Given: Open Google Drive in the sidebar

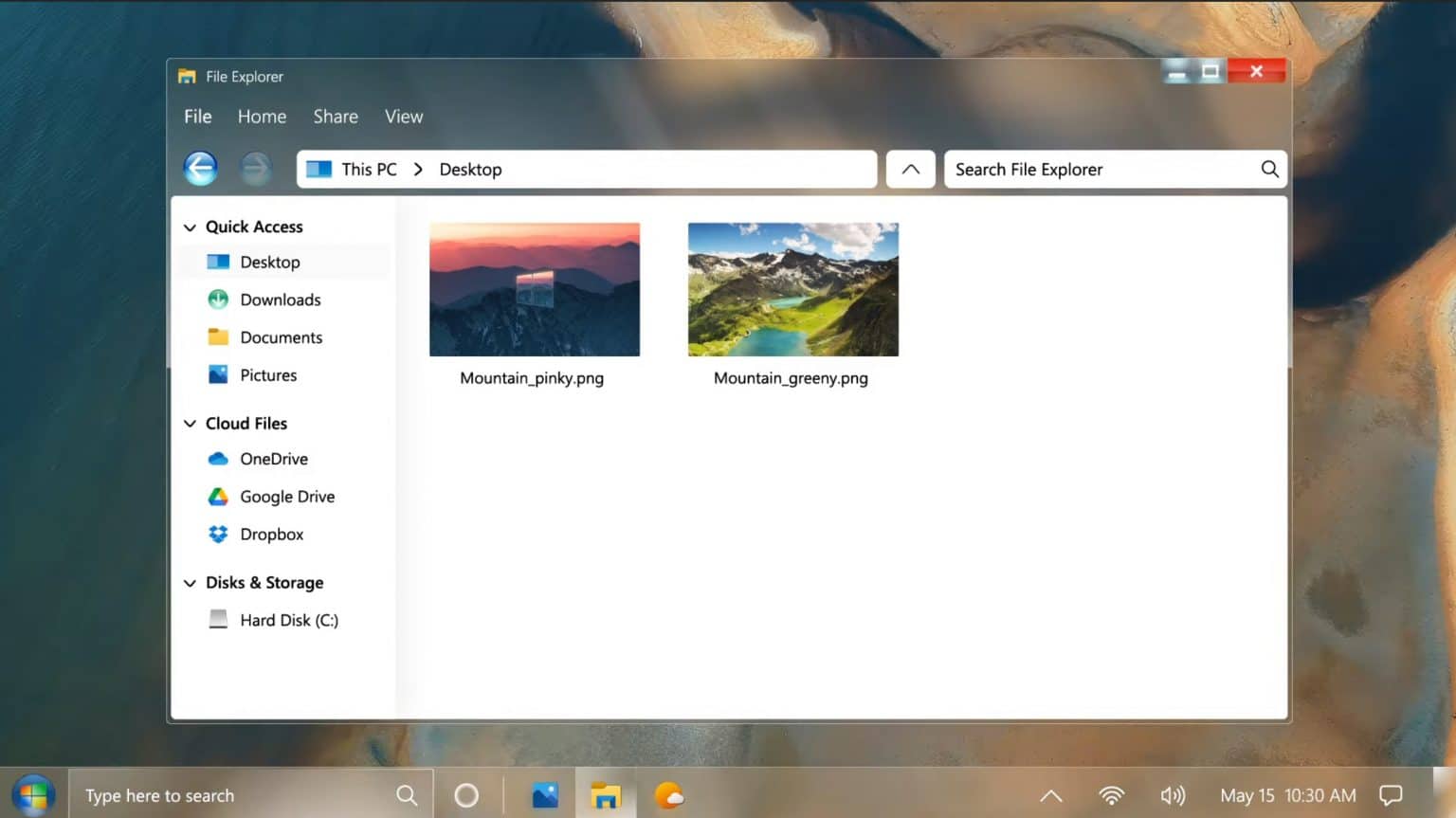Looking at the screenshot, I should tap(287, 496).
